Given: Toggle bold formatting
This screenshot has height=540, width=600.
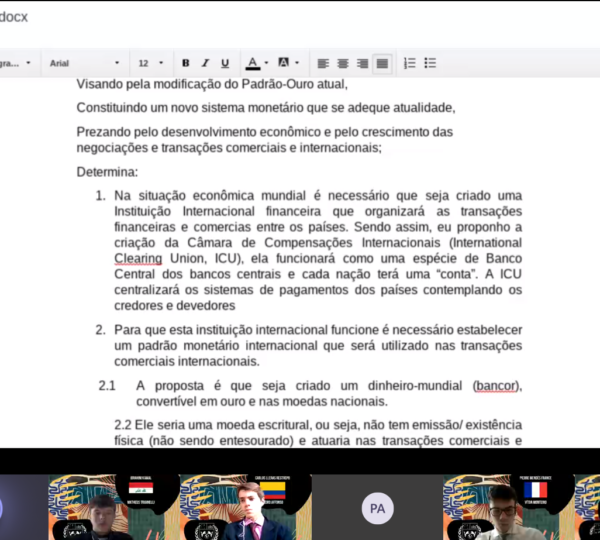Looking at the screenshot, I should (x=186, y=63).
